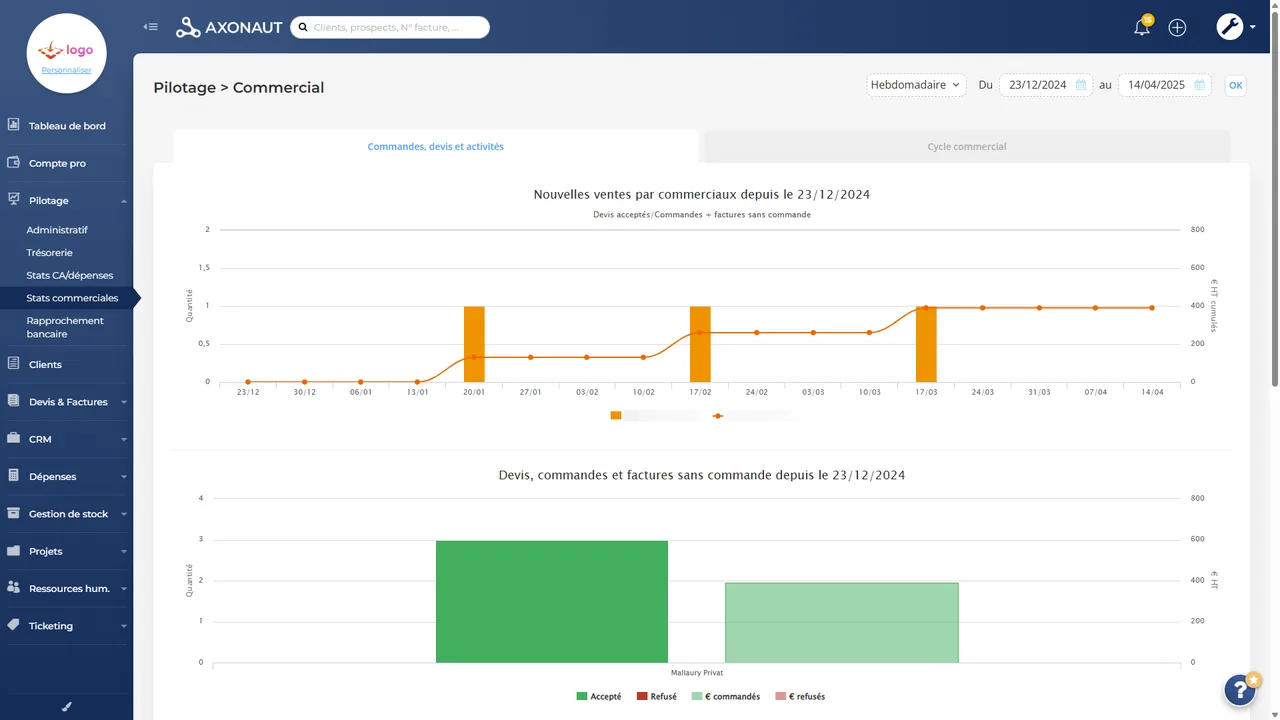Toggle the Accepté legend swatch
The width and height of the screenshot is (1280, 720).
582,696
